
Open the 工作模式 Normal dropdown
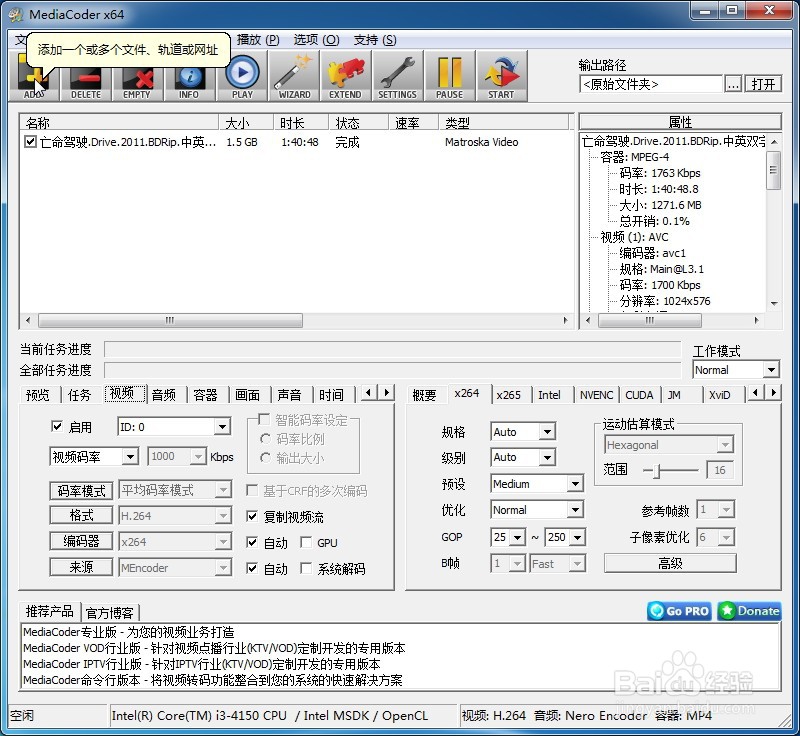[x=771, y=369]
